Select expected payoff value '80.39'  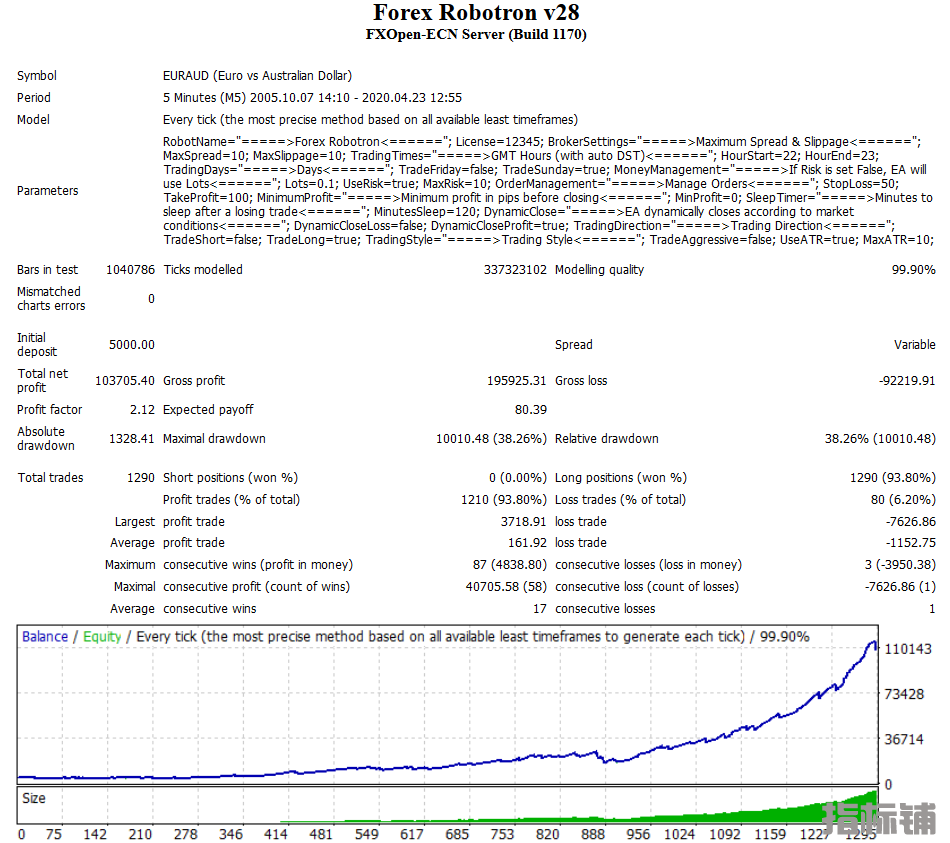tap(531, 410)
